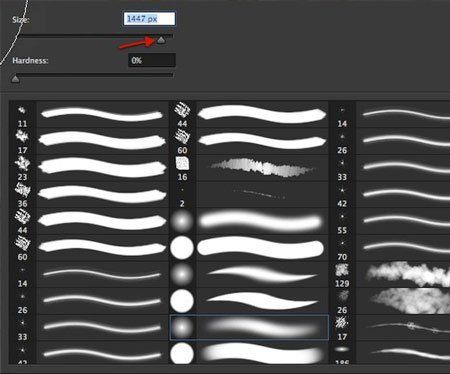The height and width of the screenshot is (374, 450).
Task: Select the hard round brush with the even thick stroke
Action: click(x=249, y=248)
